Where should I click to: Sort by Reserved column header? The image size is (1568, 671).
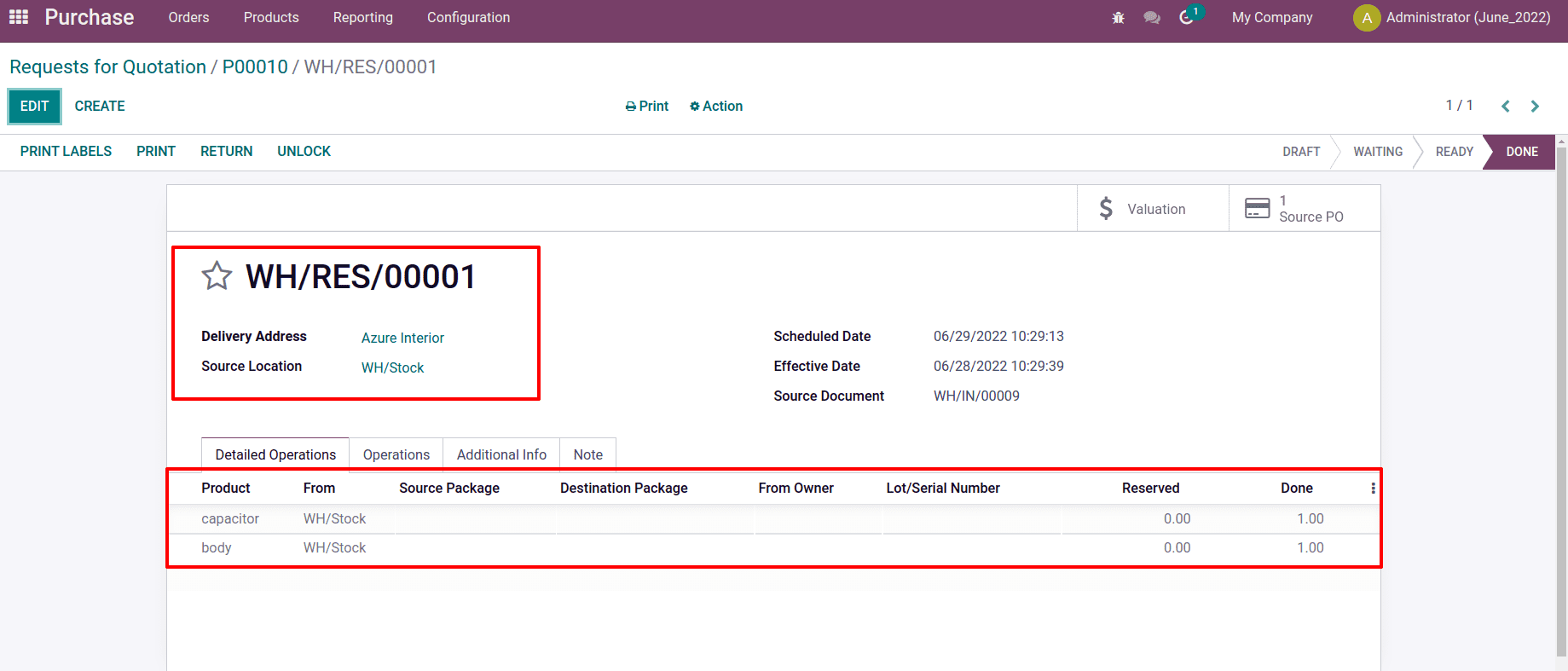1151,488
